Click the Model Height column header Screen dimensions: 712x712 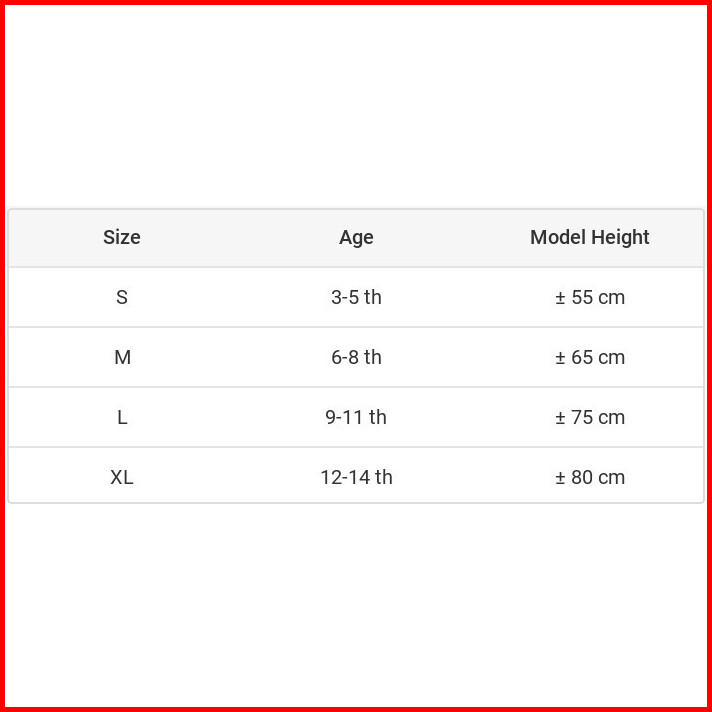coord(590,238)
